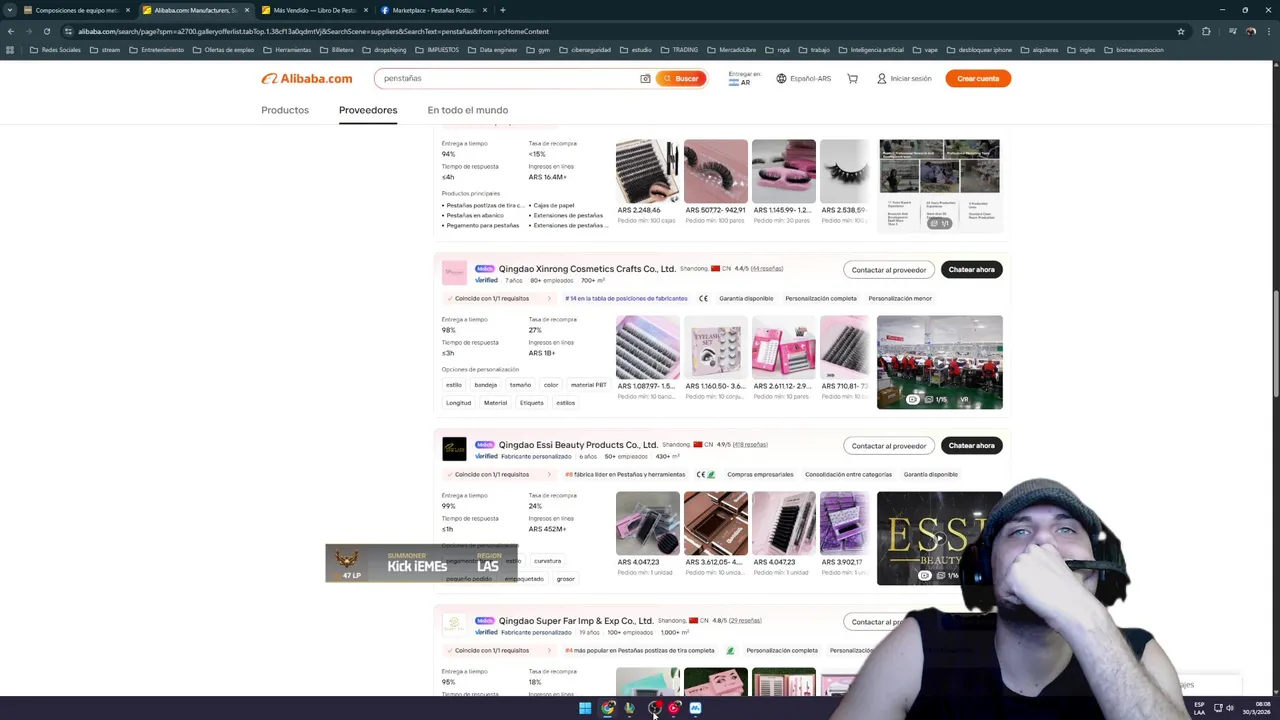This screenshot has height=720, width=1280.
Task: Open Qingdao Super Far Imp & Exp link
Action: click(x=576, y=621)
